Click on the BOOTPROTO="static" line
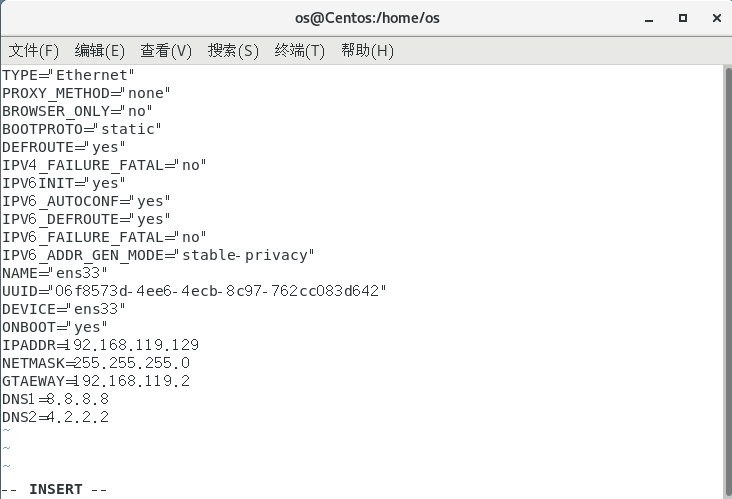Image resolution: width=732 pixels, height=499 pixels. click(x=82, y=129)
